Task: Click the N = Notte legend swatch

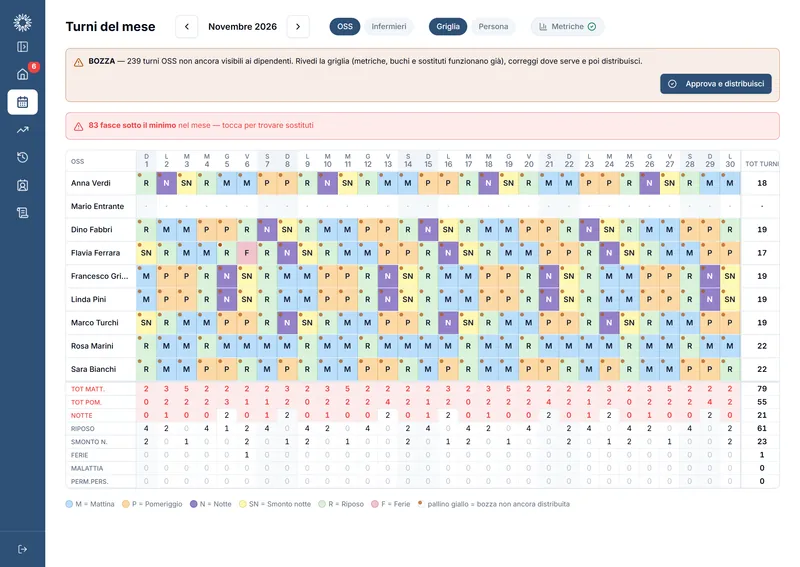Action: [193, 504]
